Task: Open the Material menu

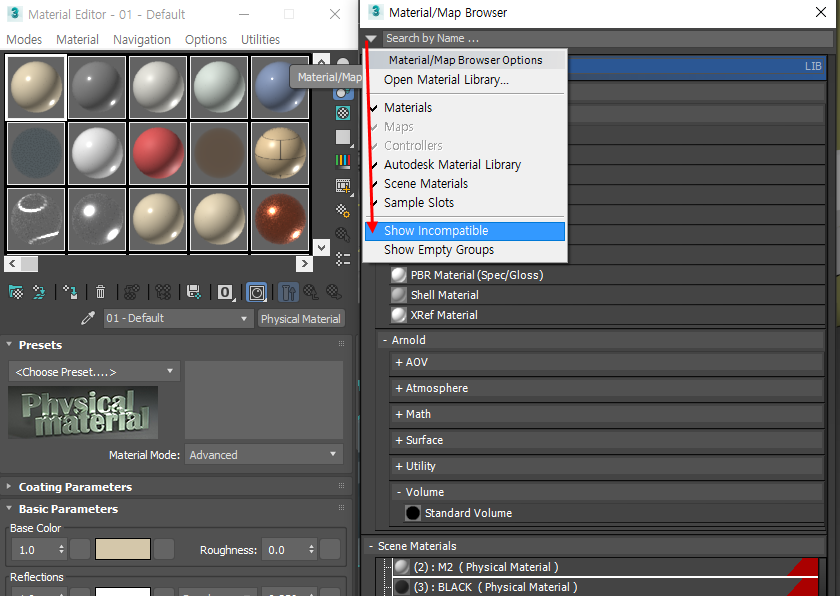Action: pos(78,40)
